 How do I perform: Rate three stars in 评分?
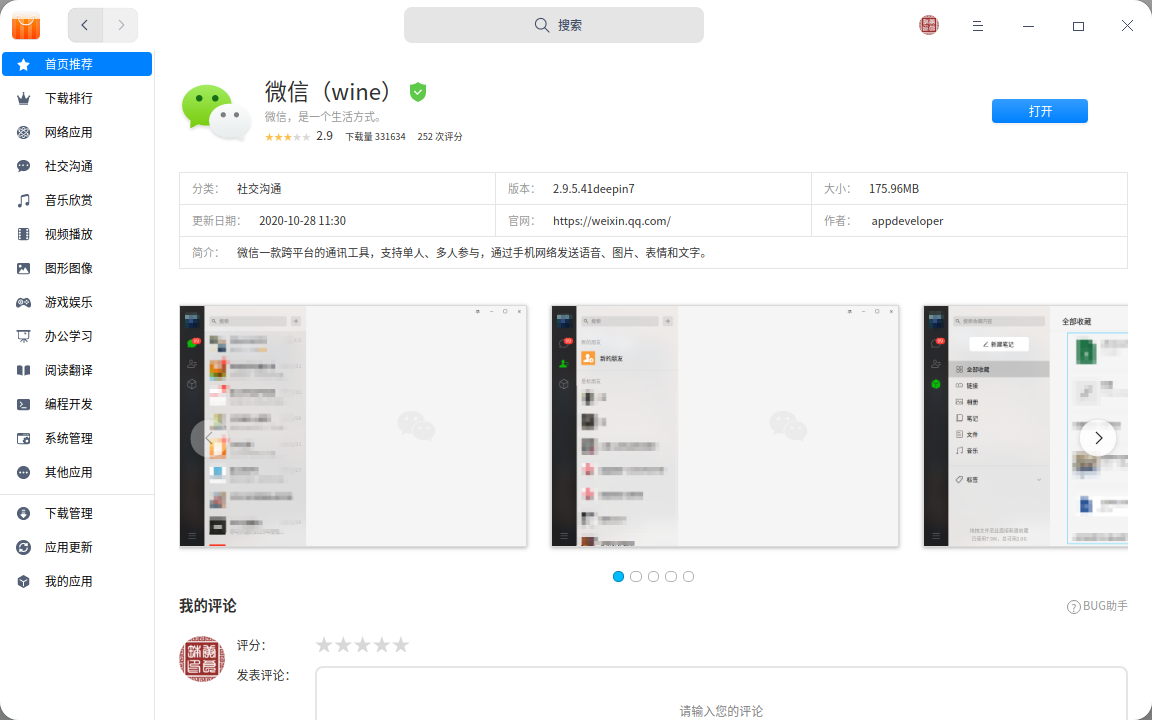(x=362, y=645)
